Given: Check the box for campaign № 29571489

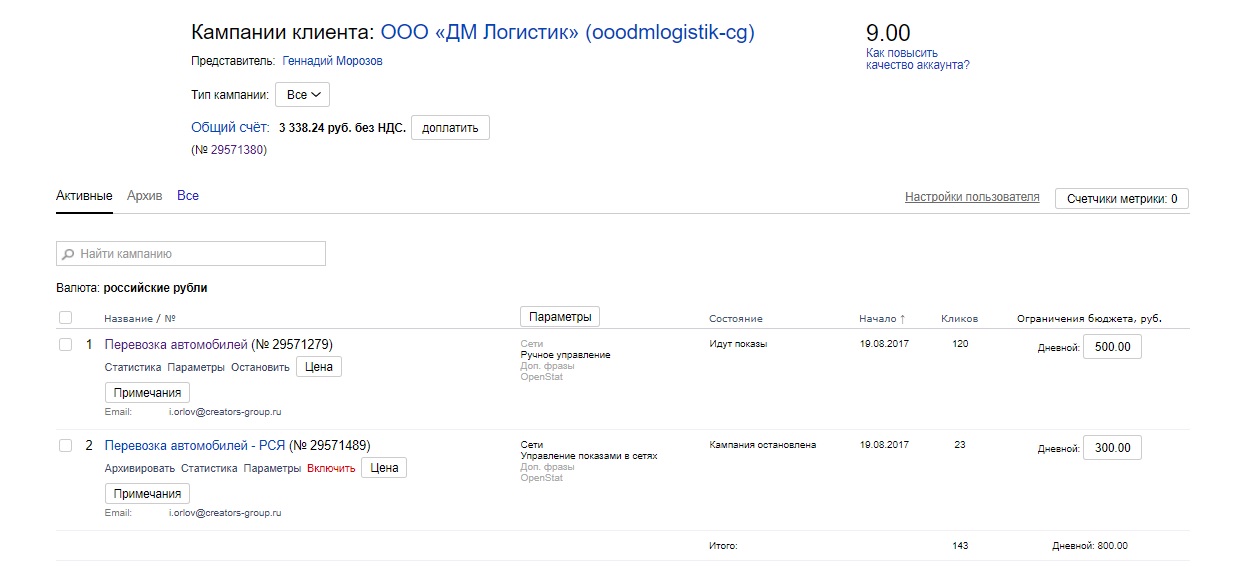Looking at the screenshot, I should tap(66, 445).
